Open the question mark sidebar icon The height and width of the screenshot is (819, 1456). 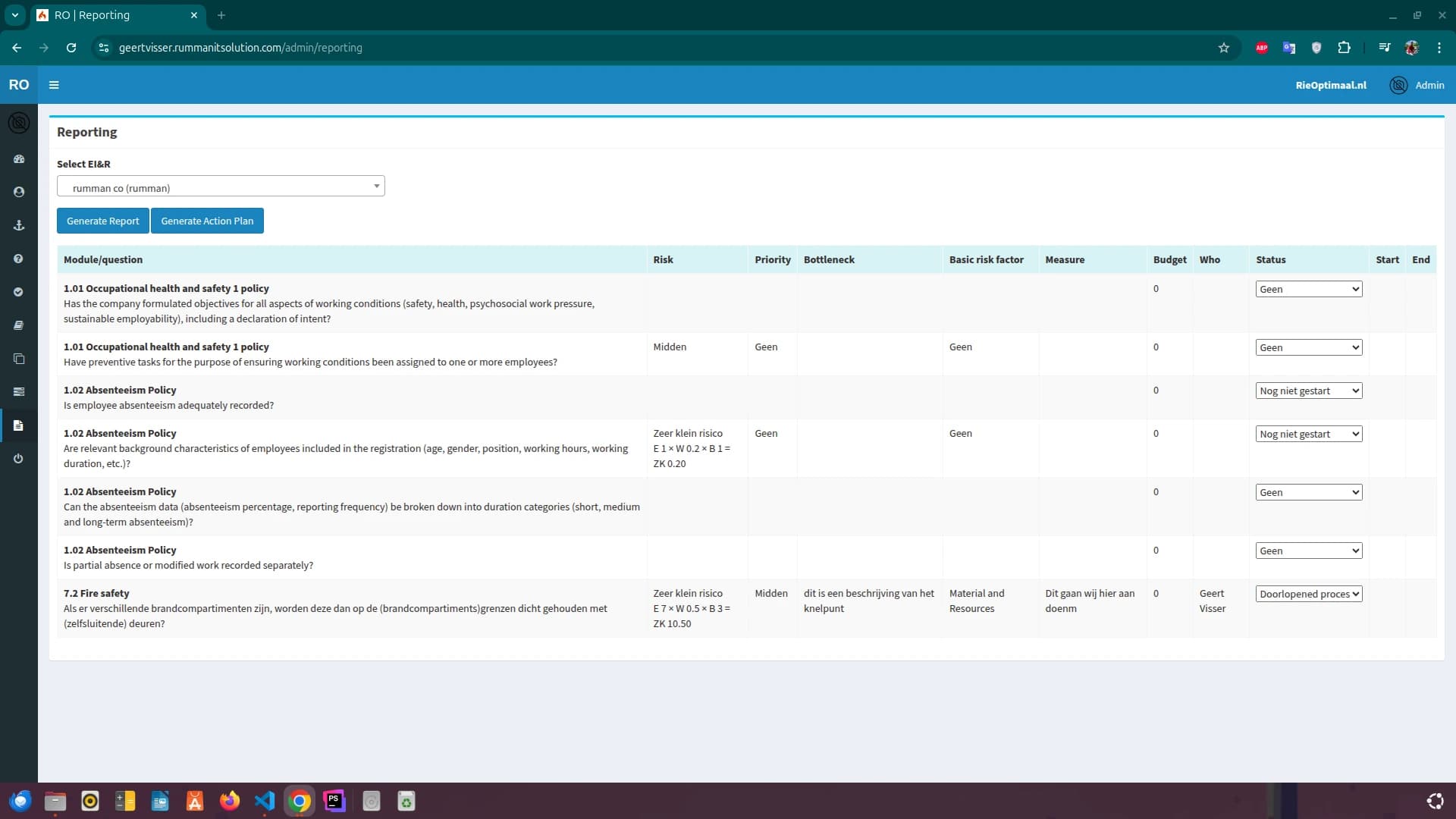(x=19, y=259)
